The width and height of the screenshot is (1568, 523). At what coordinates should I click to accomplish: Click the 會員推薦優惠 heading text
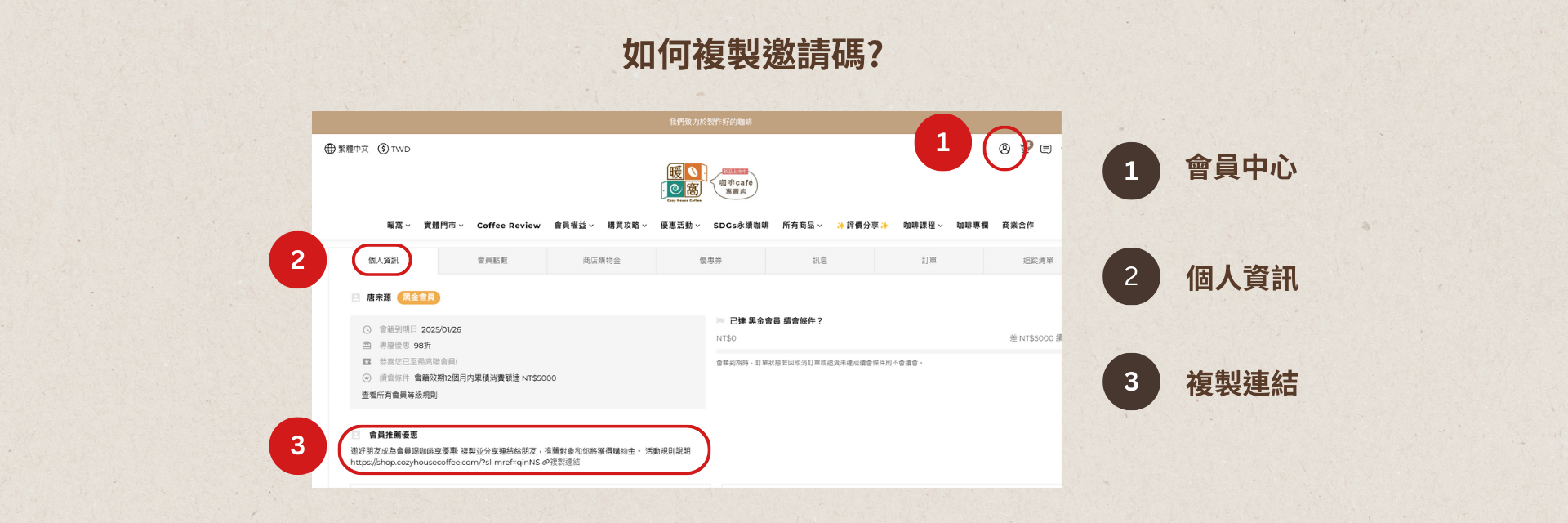pyautogui.click(x=393, y=435)
